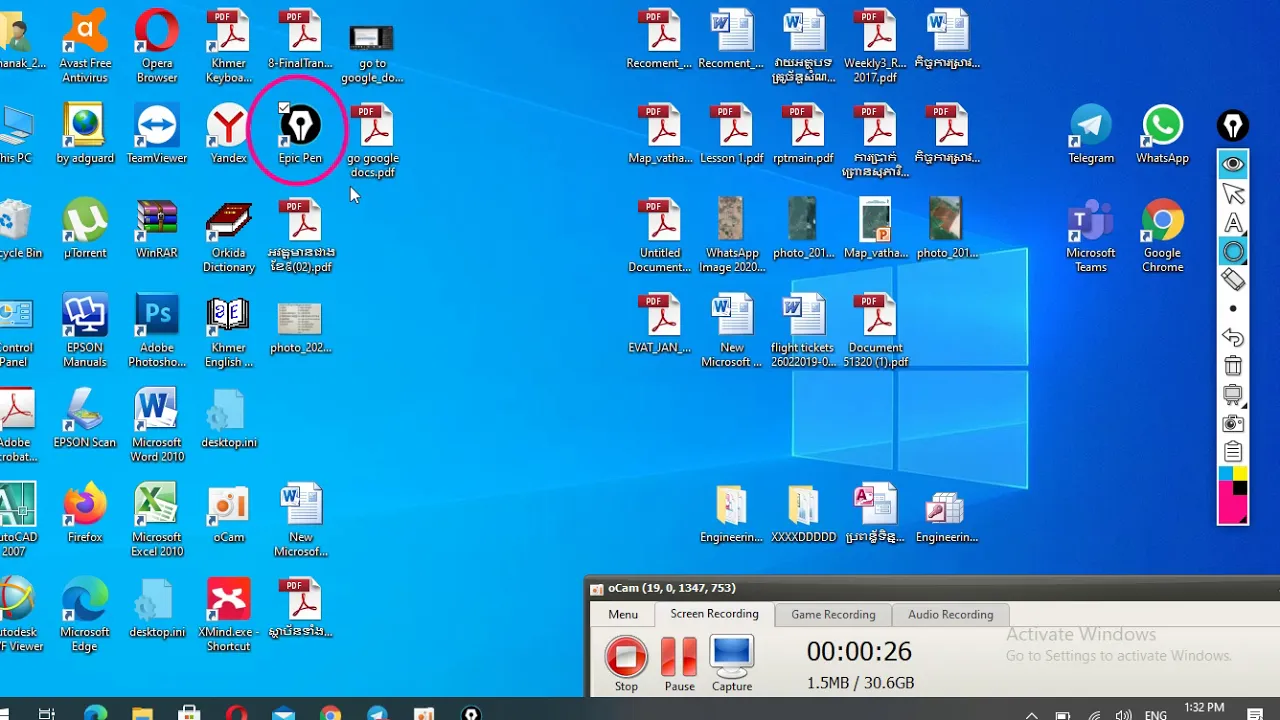Switch to the Audio Recording tab in oCam
Viewport: 1280px width, 720px height.
tap(950, 615)
